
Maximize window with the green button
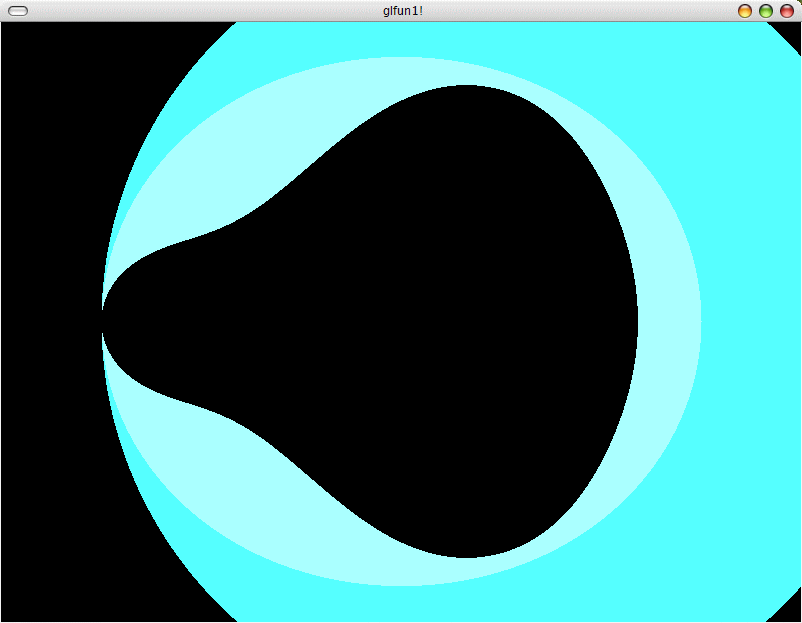click(x=766, y=11)
